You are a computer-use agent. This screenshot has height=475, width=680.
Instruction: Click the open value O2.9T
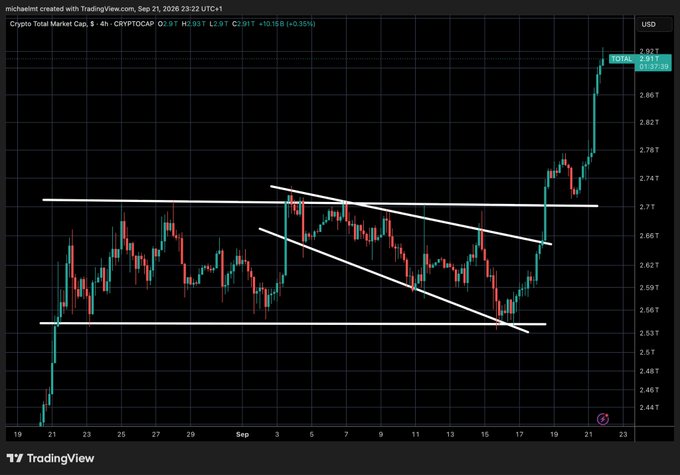click(167, 24)
